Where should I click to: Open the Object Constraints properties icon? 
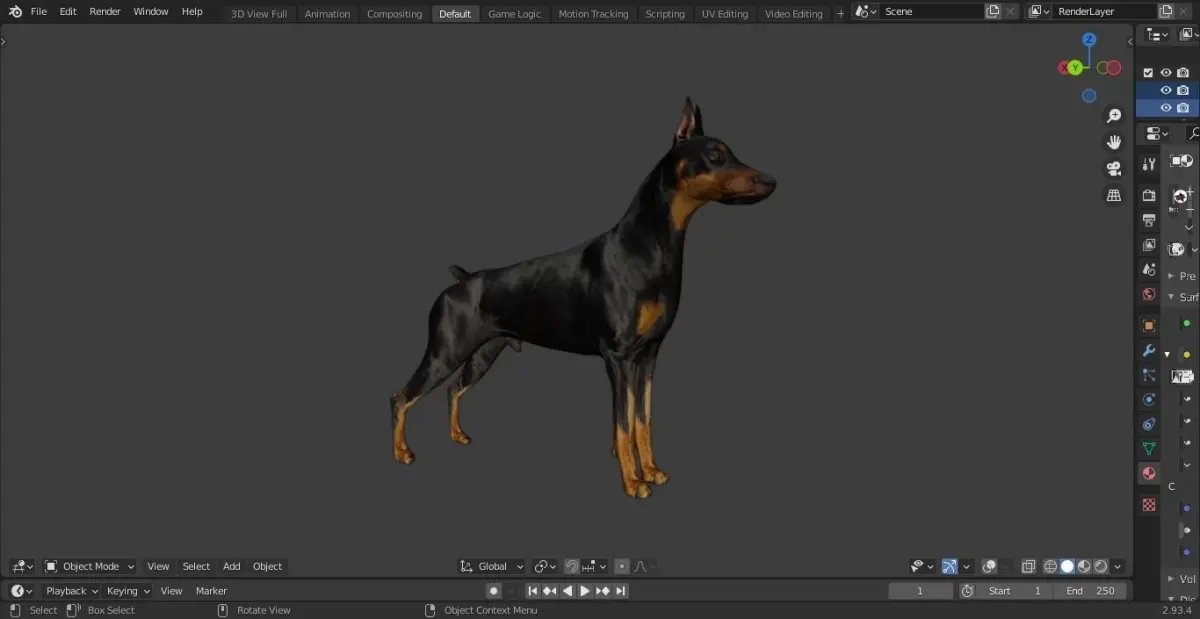point(1149,424)
